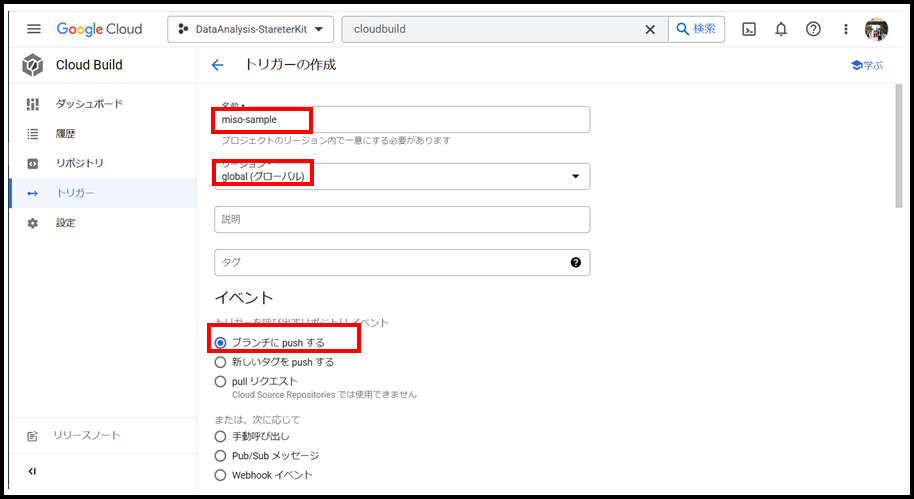Open ダッシュボード in the sidebar
This screenshot has width=914, height=499.
point(88,104)
